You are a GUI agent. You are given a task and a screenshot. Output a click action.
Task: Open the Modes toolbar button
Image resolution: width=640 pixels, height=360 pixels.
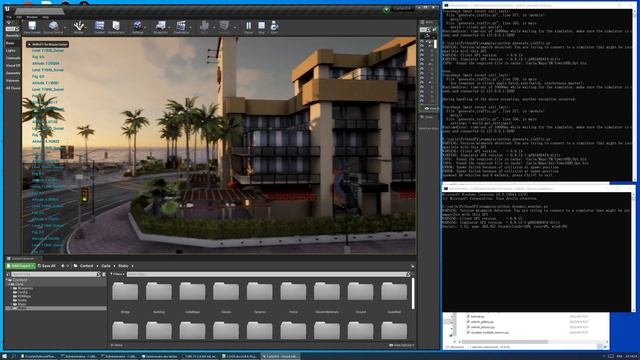click(x=79, y=27)
